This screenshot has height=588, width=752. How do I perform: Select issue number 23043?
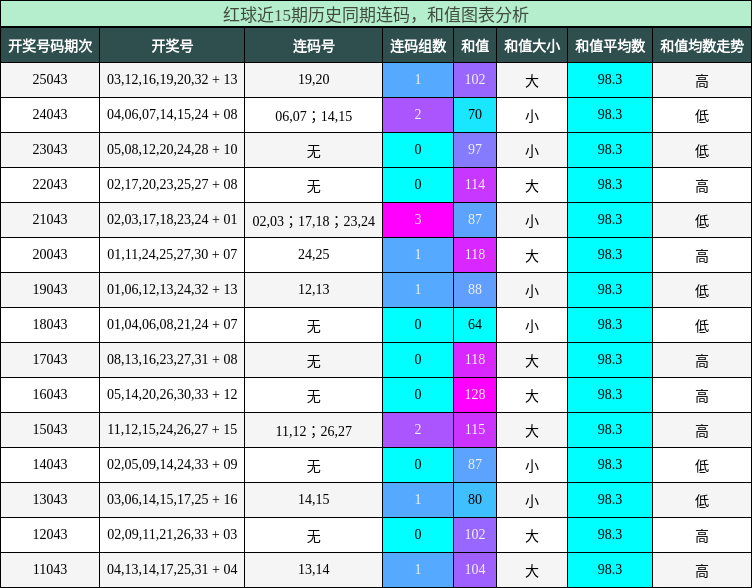50,149
